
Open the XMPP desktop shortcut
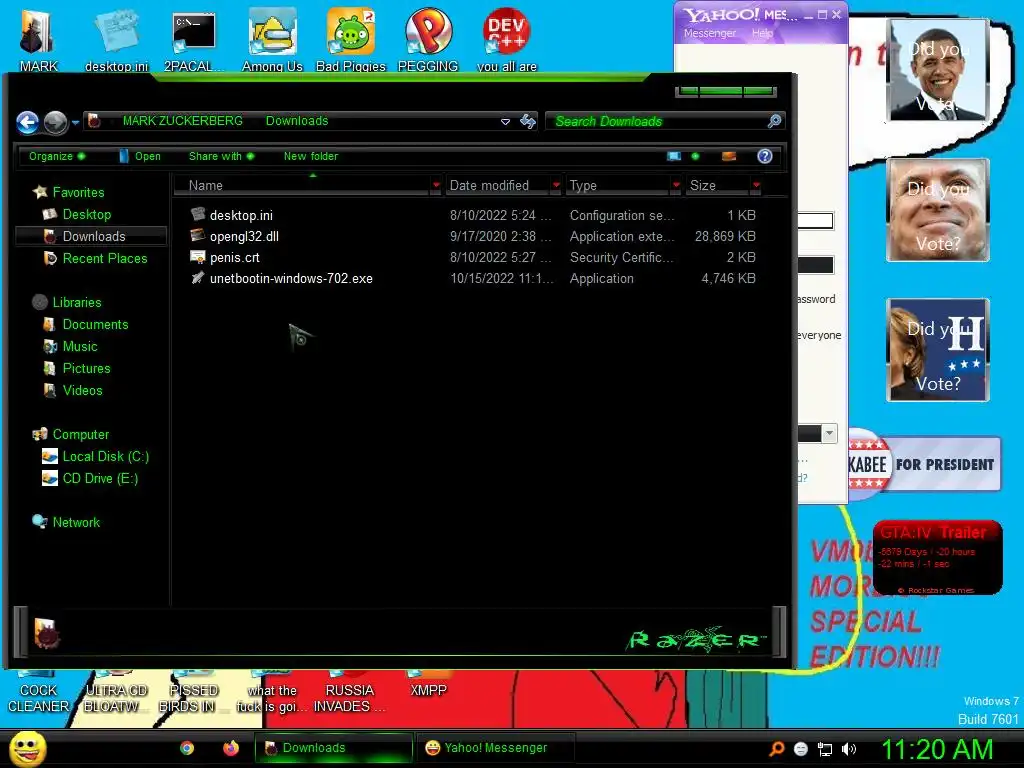(x=428, y=684)
